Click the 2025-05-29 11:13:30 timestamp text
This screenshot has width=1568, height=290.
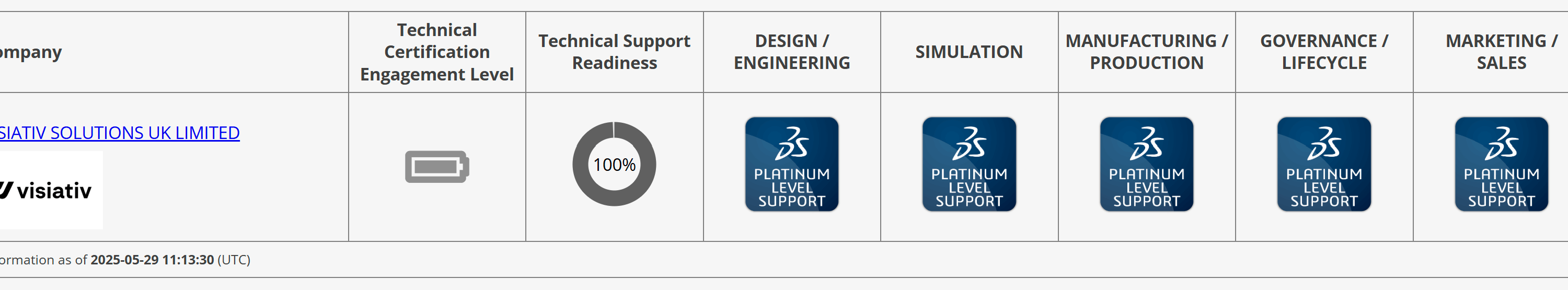[x=152, y=260]
